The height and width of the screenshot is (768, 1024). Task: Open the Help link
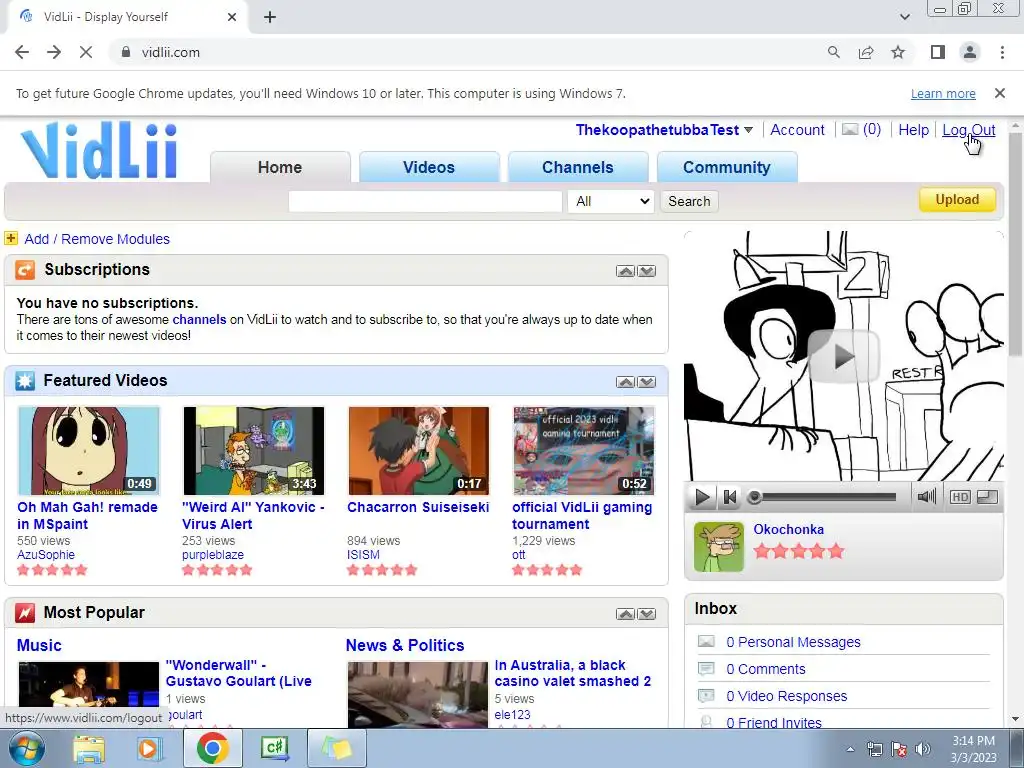(913, 130)
